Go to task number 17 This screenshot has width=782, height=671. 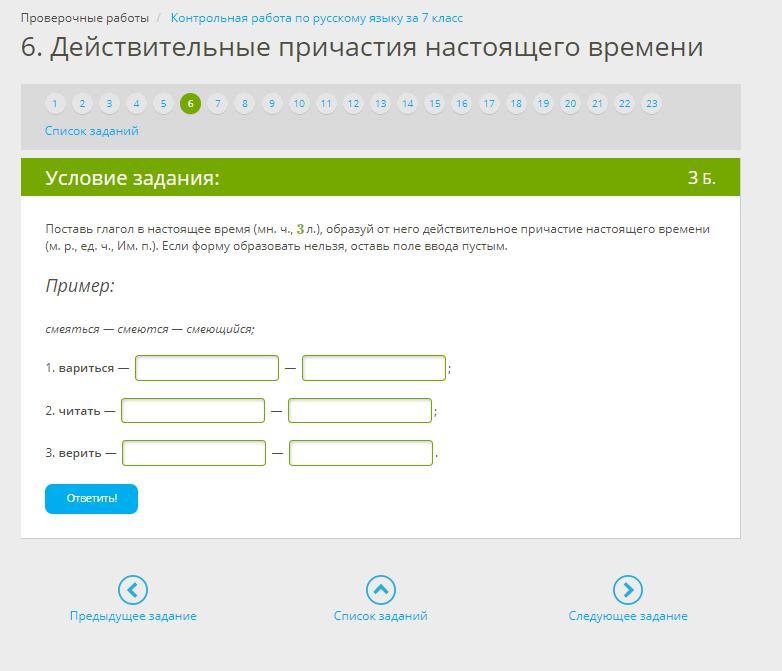click(489, 104)
